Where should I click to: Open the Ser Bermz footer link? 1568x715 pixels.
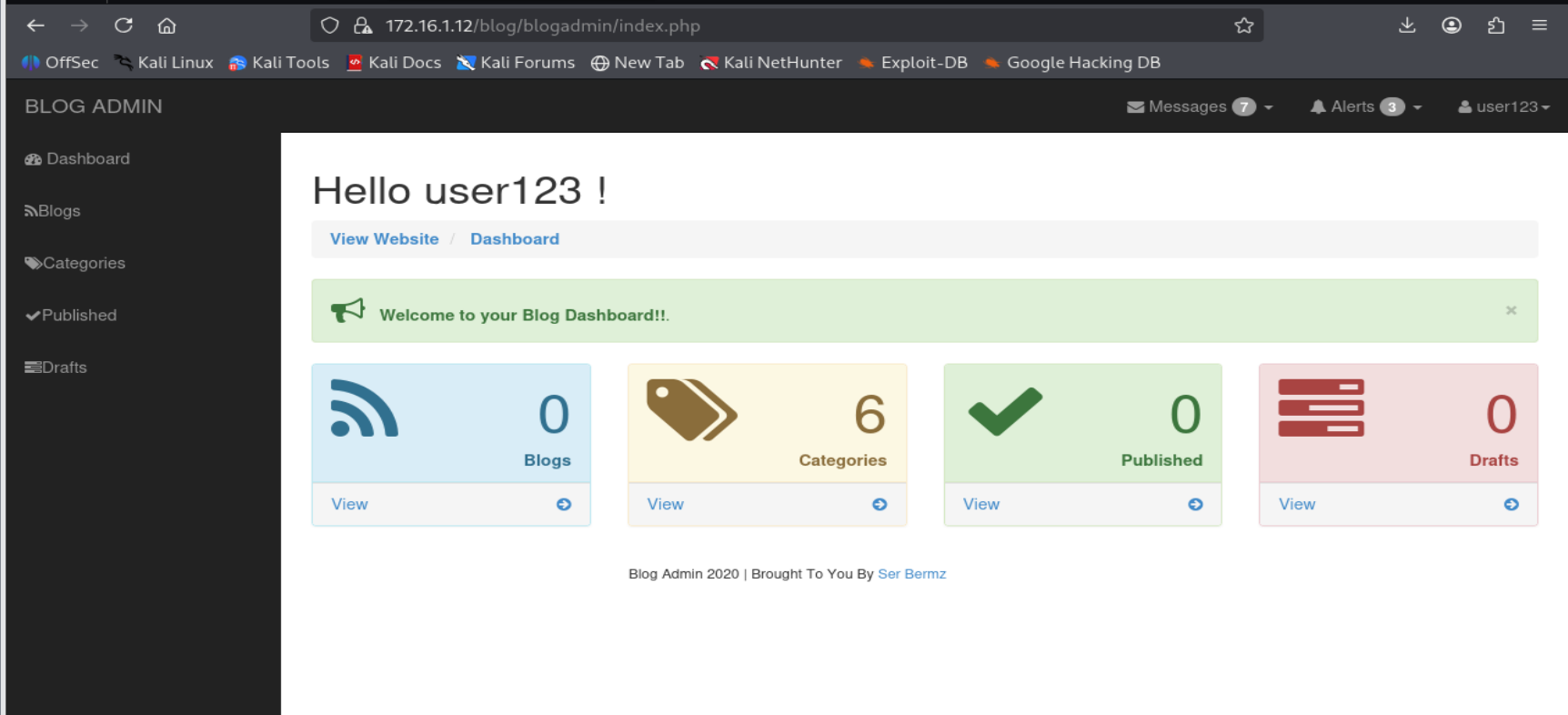[x=911, y=573]
